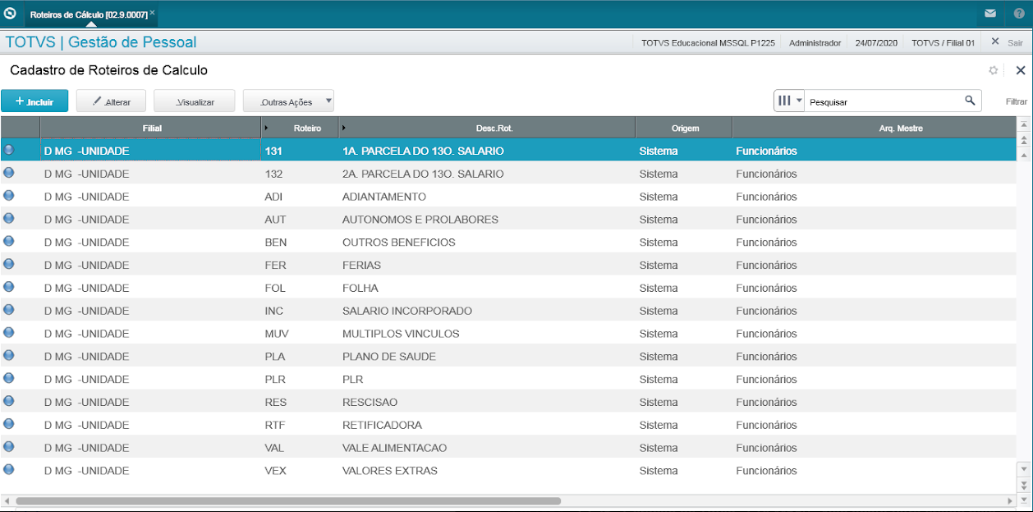Select the 2A. PARCELA DO 13O. SALARIO row

(508, 174)
